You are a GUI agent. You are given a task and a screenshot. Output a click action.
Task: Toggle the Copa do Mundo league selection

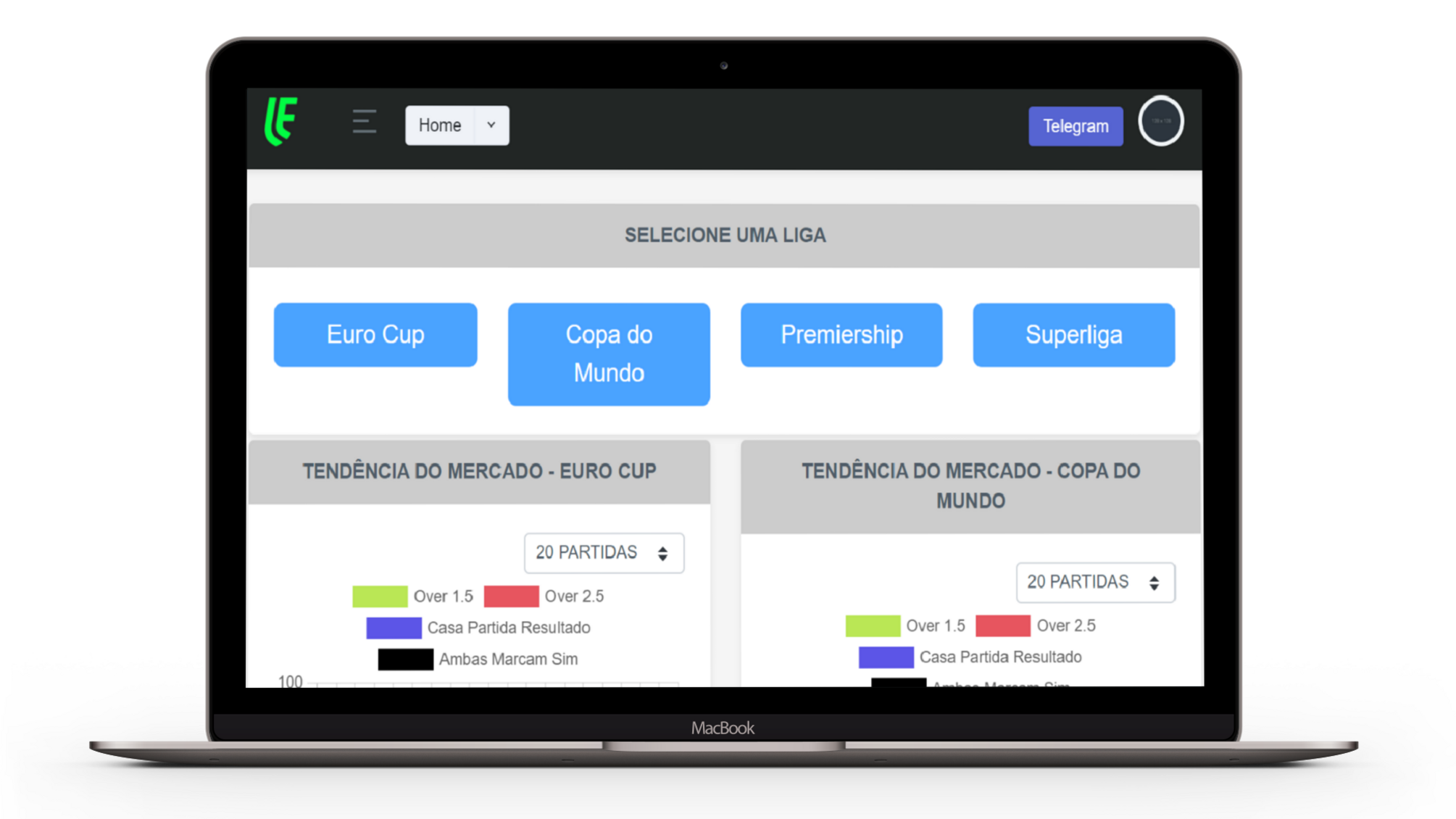pyautogui.click(x=608, y=352)
